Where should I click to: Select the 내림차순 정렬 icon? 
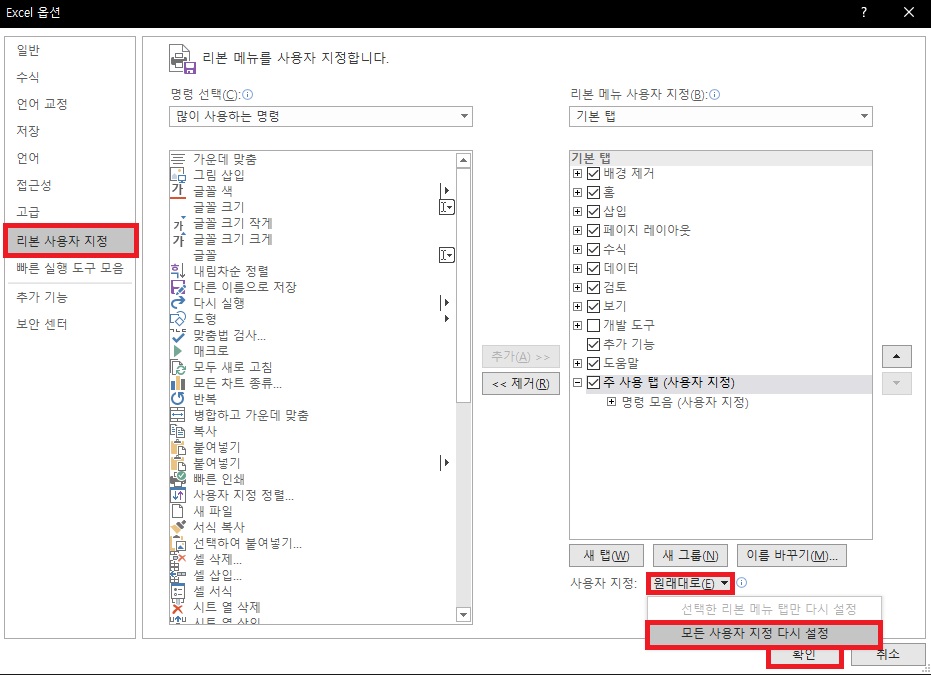(x=178, y=271)
